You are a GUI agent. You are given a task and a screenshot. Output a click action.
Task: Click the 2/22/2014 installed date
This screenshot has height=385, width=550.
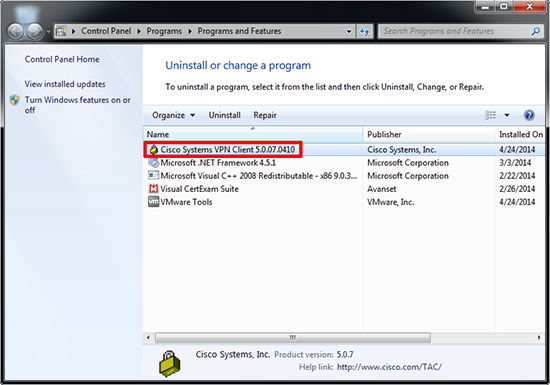pyautogui.click(x=517, y=176)
